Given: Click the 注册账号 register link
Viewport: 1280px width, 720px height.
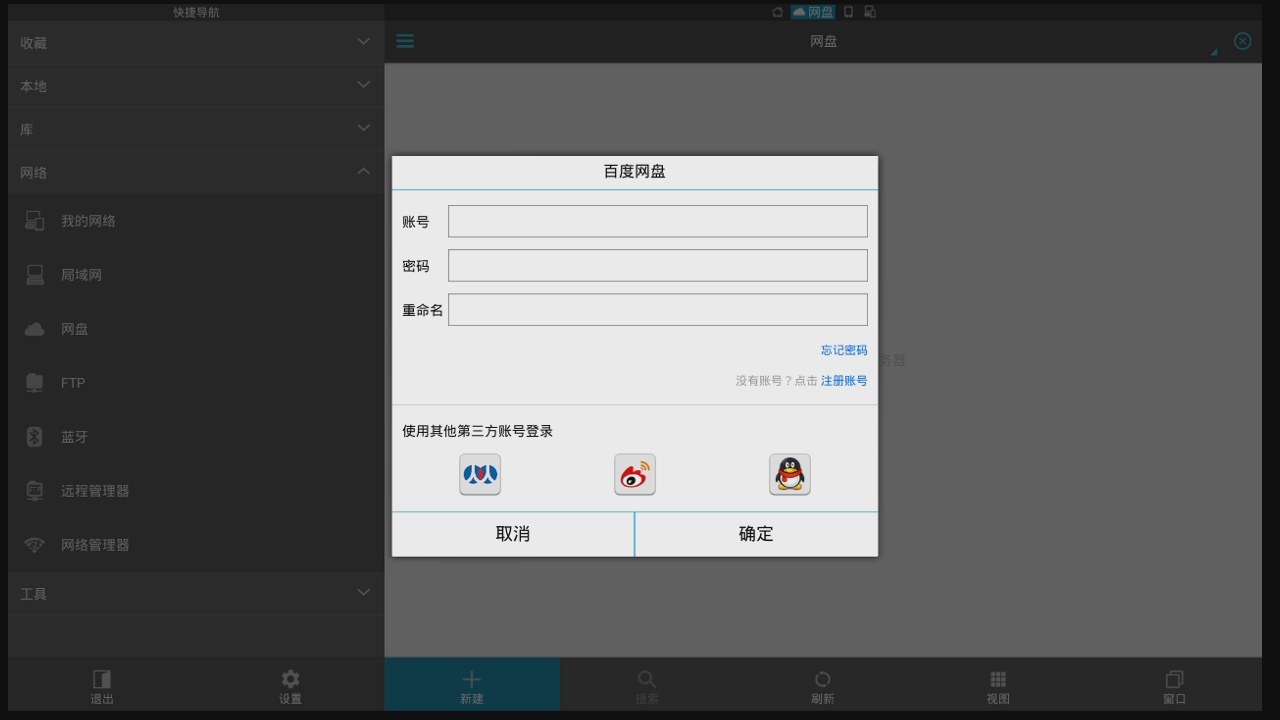Looking at the screenshot, I should point(844,381).
